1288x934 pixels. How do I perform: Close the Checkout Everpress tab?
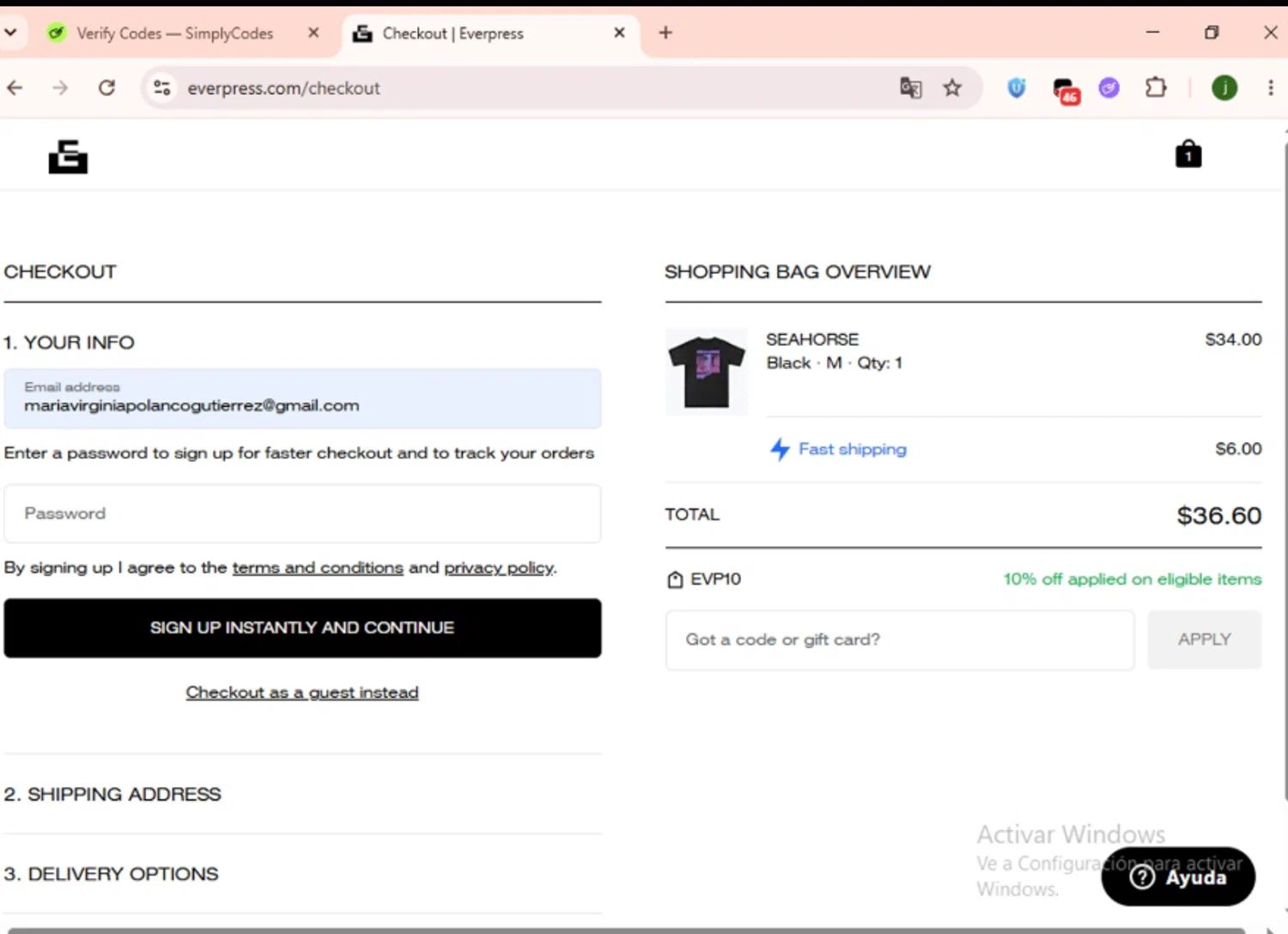(619, 33)
